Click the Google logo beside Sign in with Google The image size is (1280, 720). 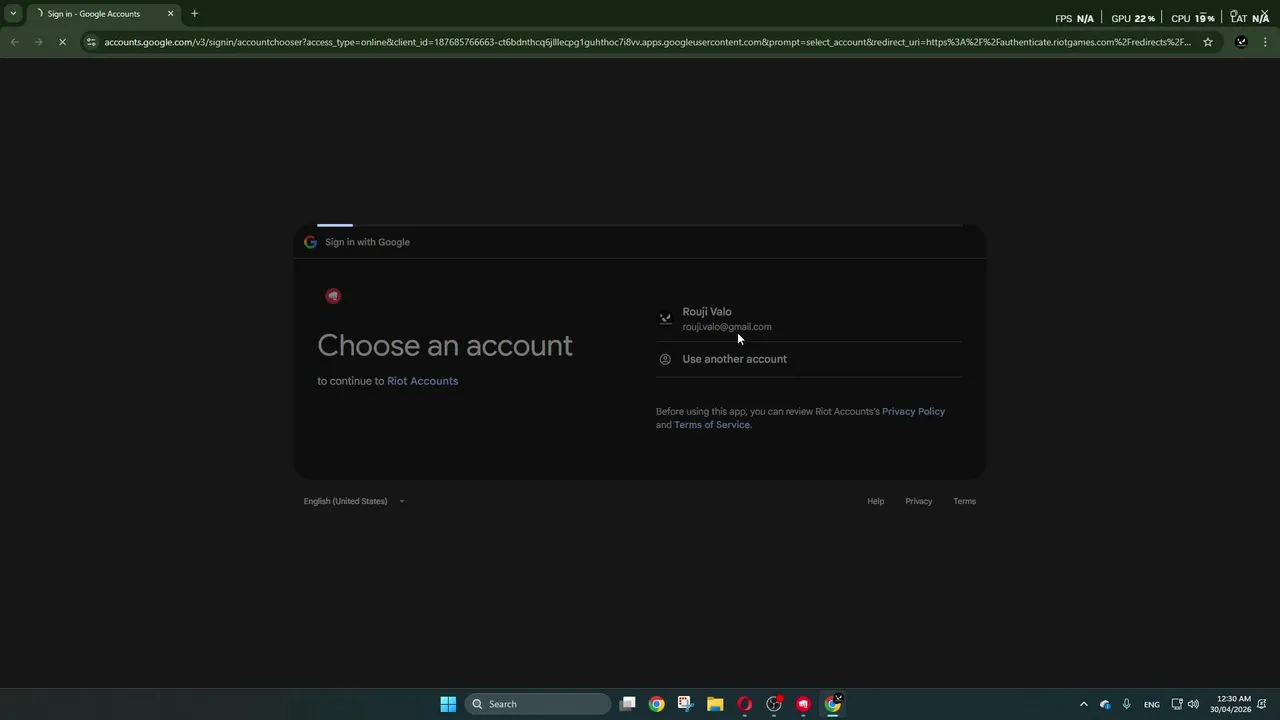pyautogui.click(x=310, y=242)
